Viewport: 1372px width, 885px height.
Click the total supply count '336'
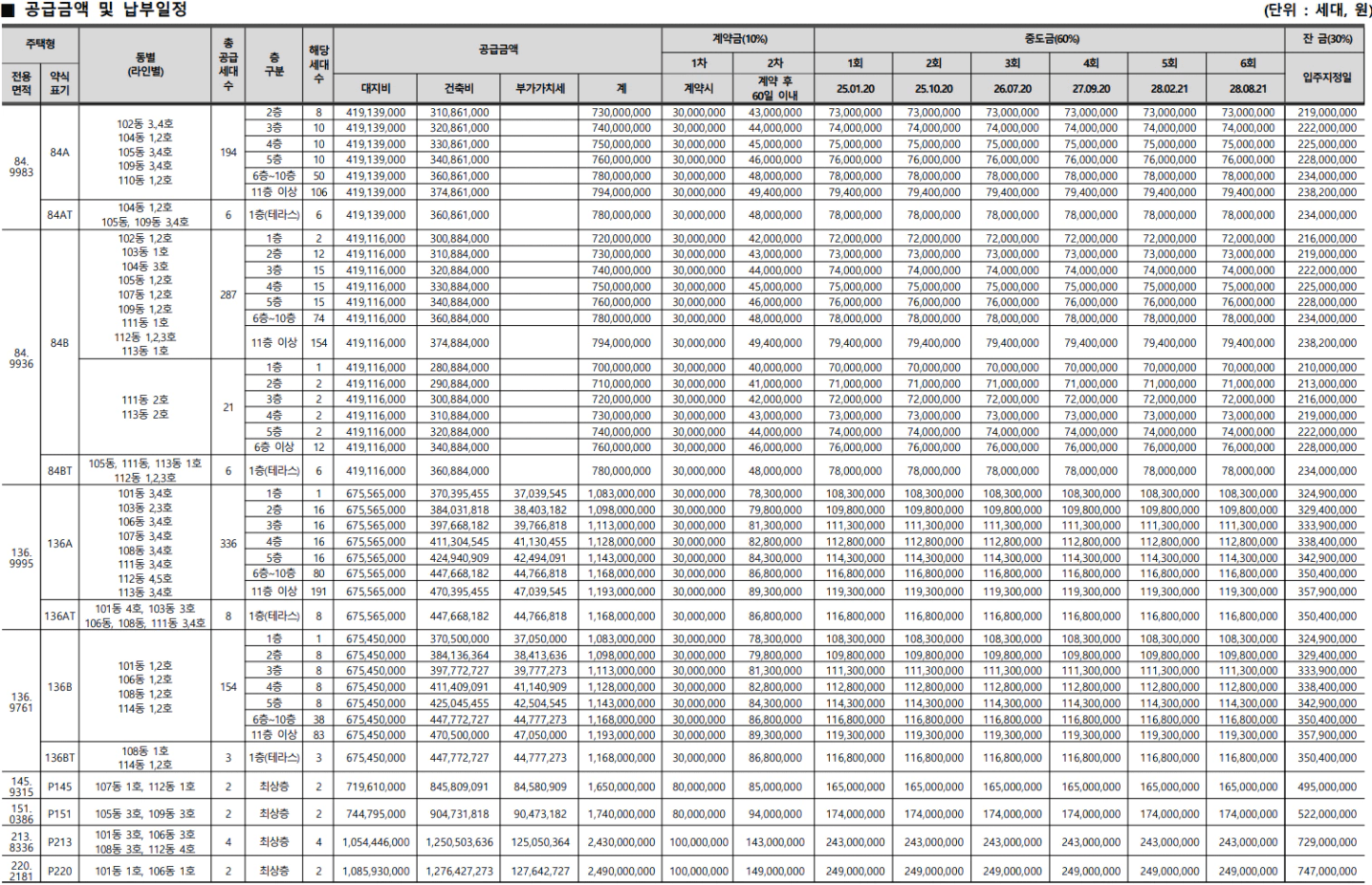228,543
